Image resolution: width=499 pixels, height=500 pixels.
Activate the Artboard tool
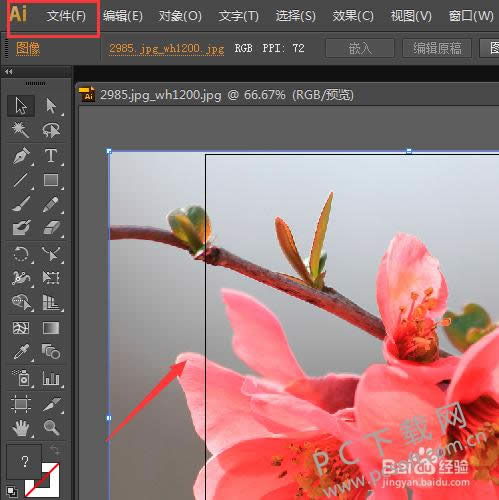pos(21,404)
